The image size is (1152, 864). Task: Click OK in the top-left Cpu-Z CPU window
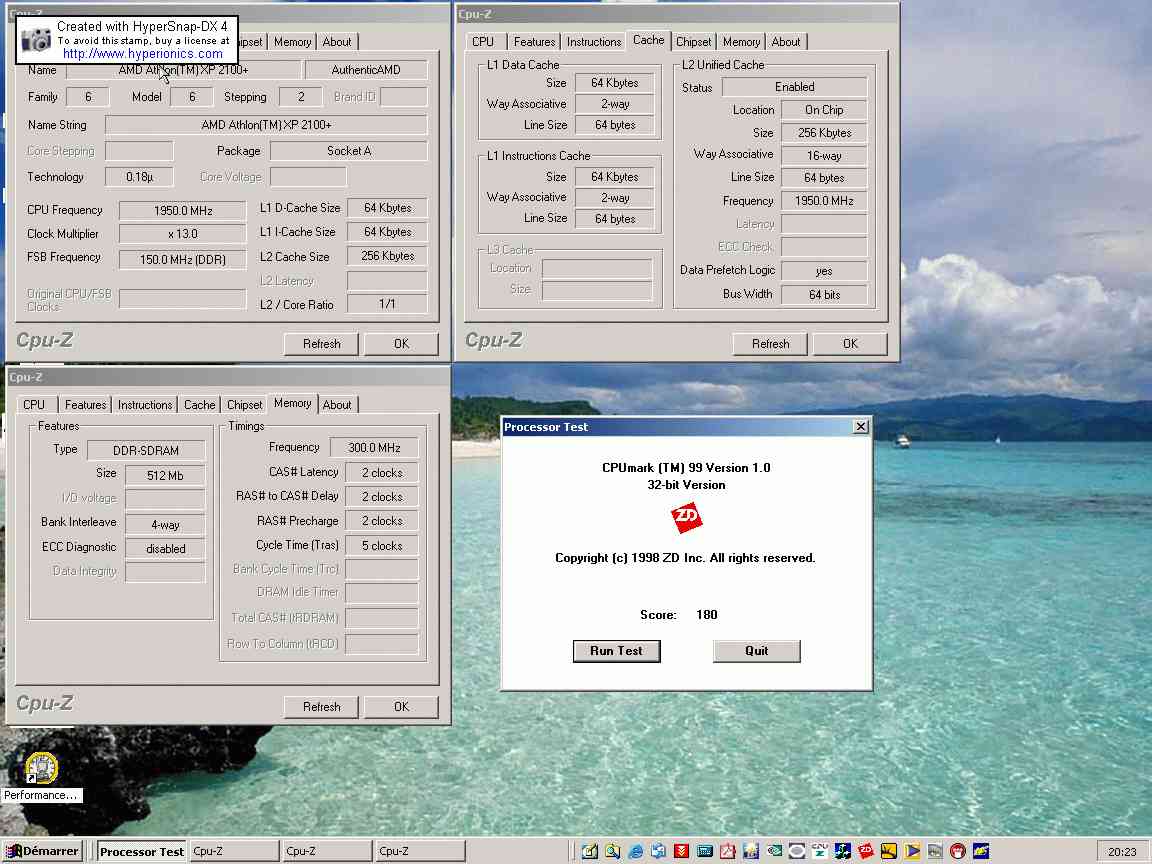401,344
